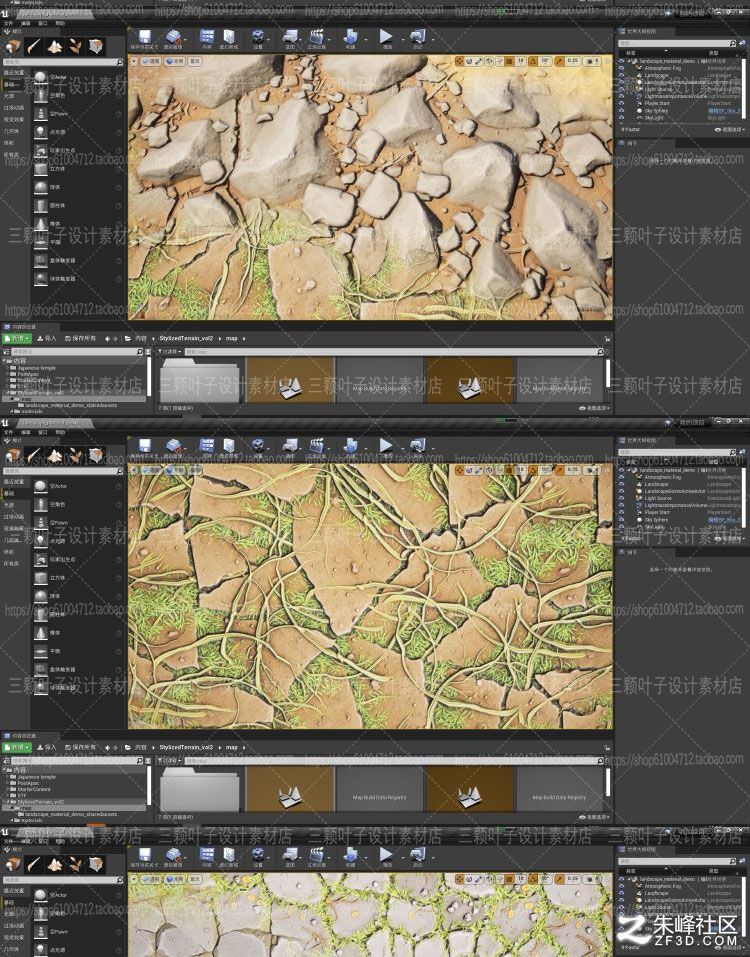Select Landscape mode in middle editor window

point(55,455)
